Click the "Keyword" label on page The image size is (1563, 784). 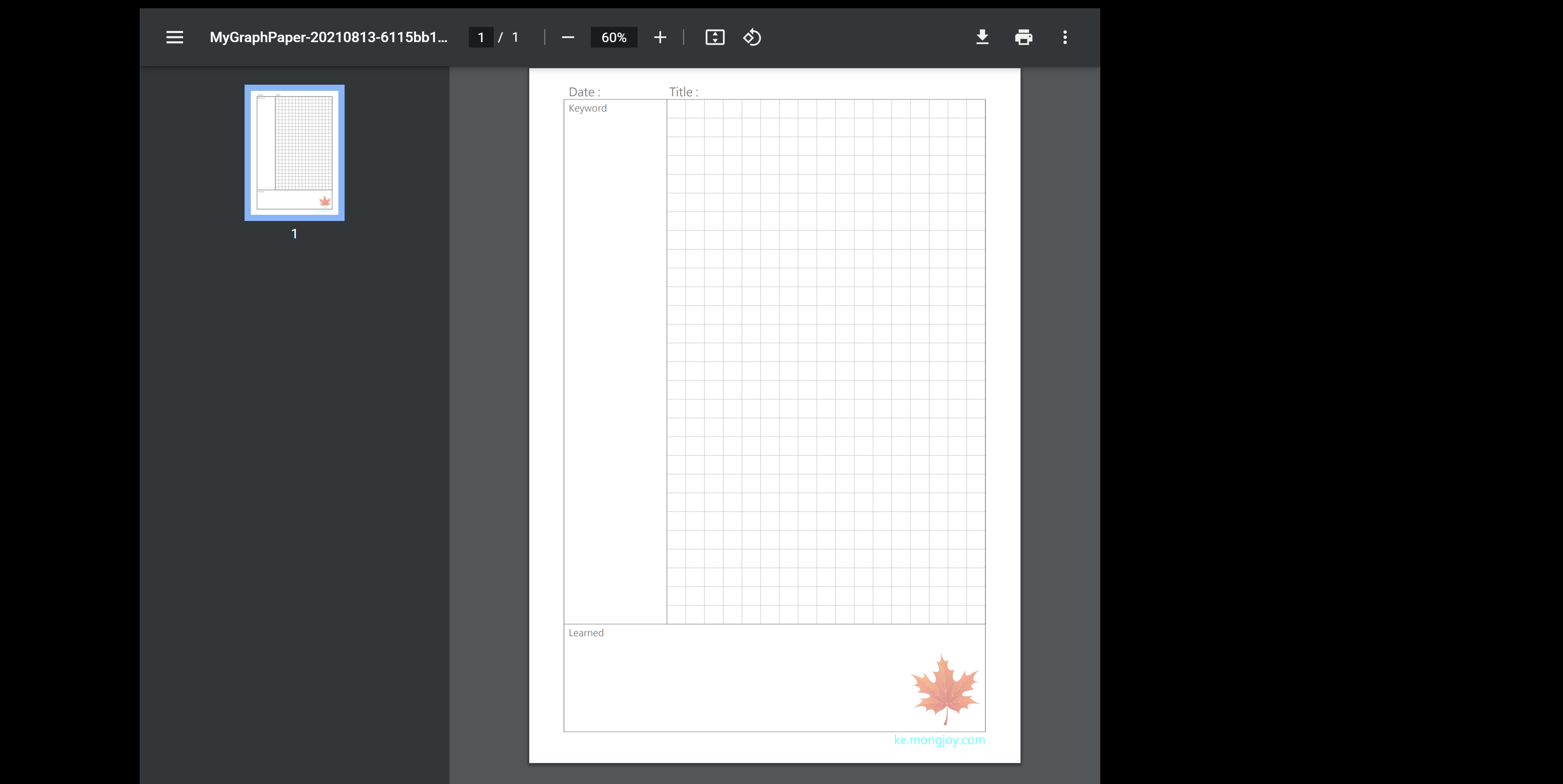point(588,108)
